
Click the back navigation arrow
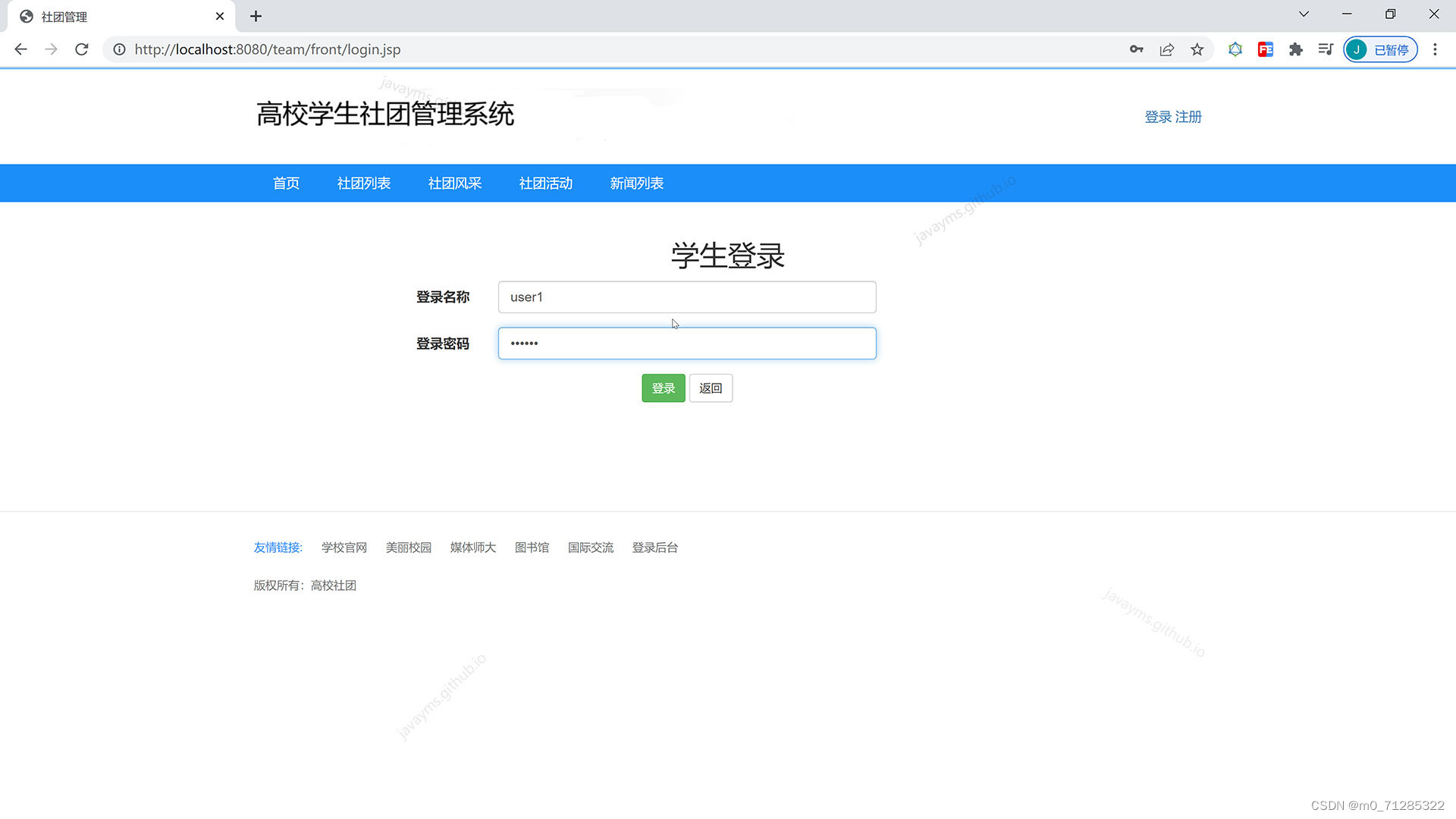point(20,49)
